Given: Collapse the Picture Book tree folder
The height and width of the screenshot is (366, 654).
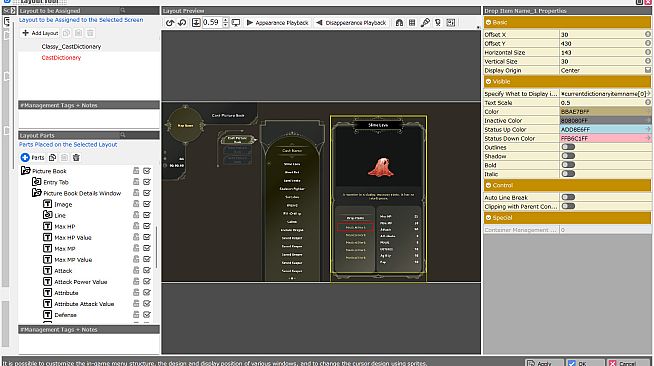Looking at the screenshot, I should pos(25,170).
